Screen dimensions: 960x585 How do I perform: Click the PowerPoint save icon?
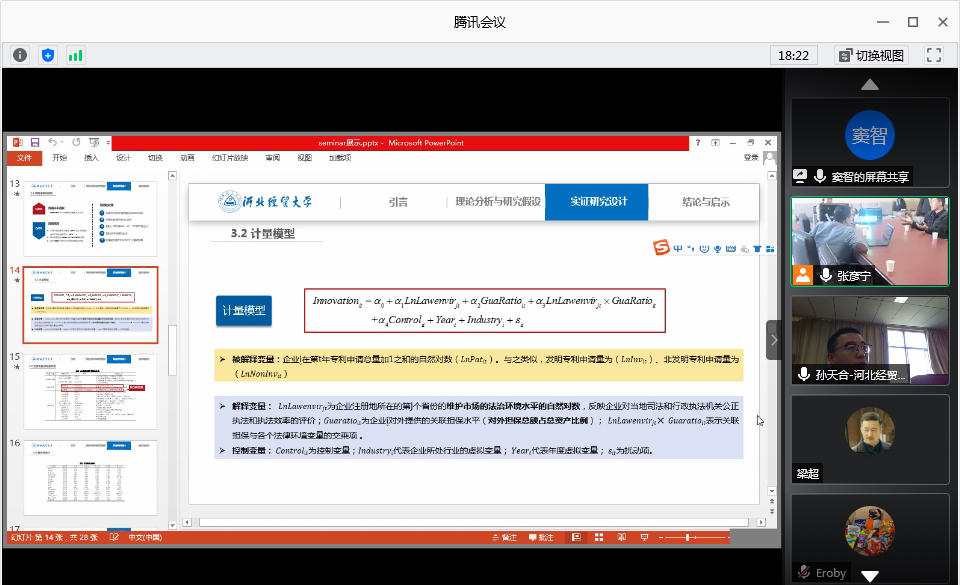click(35, 143)
